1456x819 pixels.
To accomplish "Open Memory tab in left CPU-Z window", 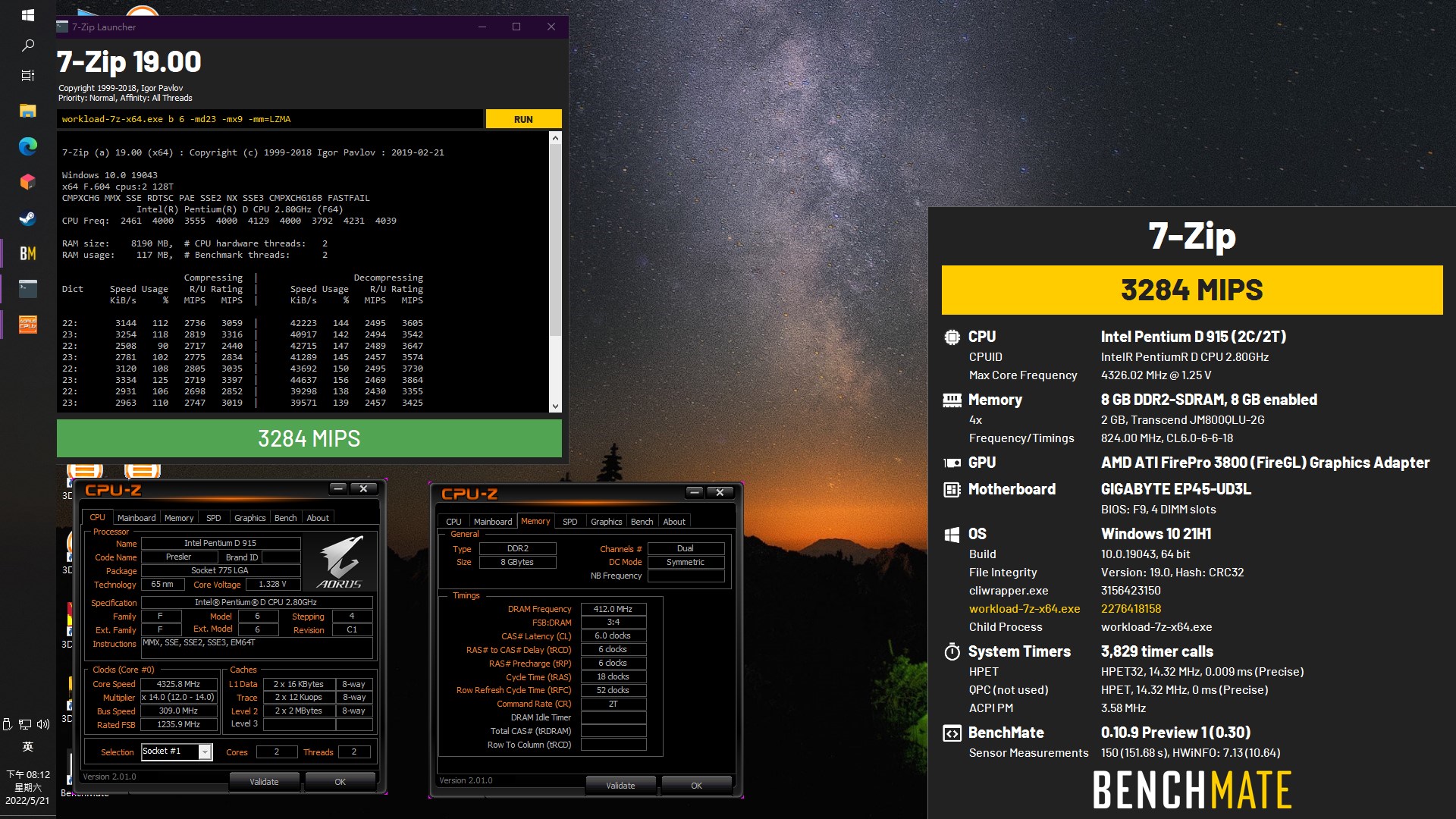I will (179, 518).
